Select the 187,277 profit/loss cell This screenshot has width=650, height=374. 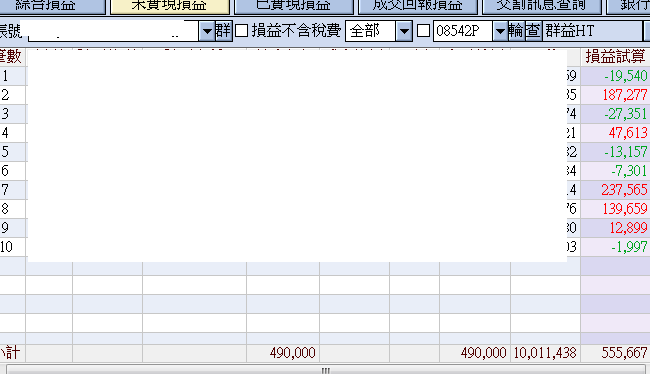tap(615, 95)
